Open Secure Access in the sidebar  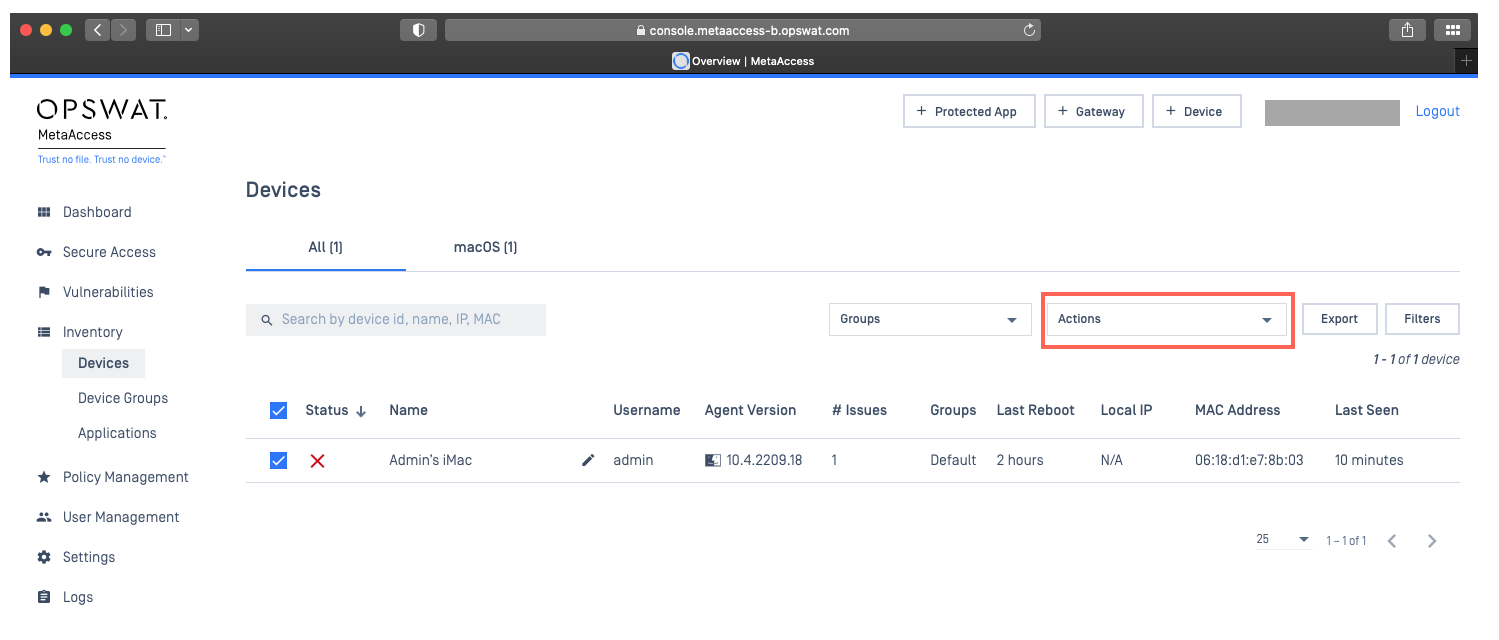(109, 252)
